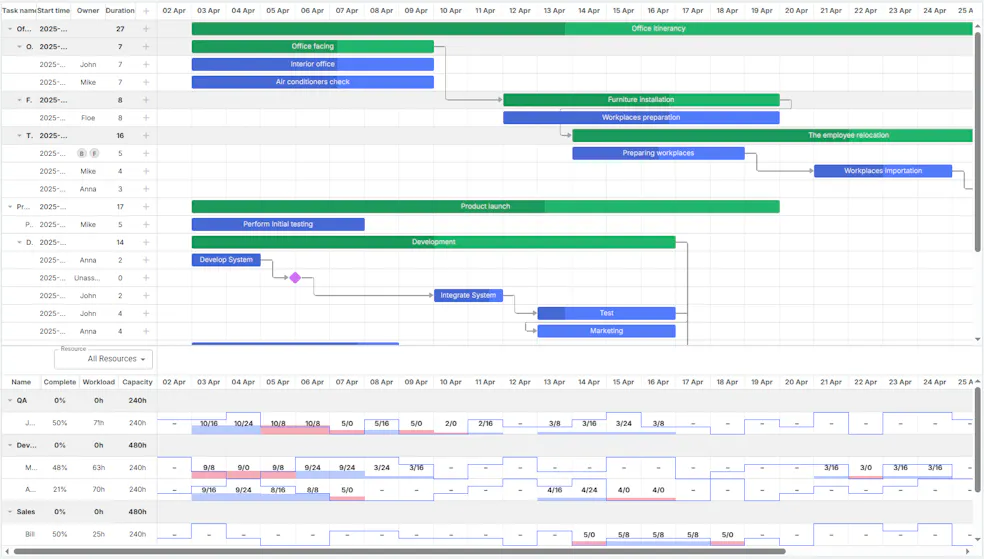Select the Workplaces importation task bar
Viewport: 984px width, 559px height.
(x=883, y=171)
